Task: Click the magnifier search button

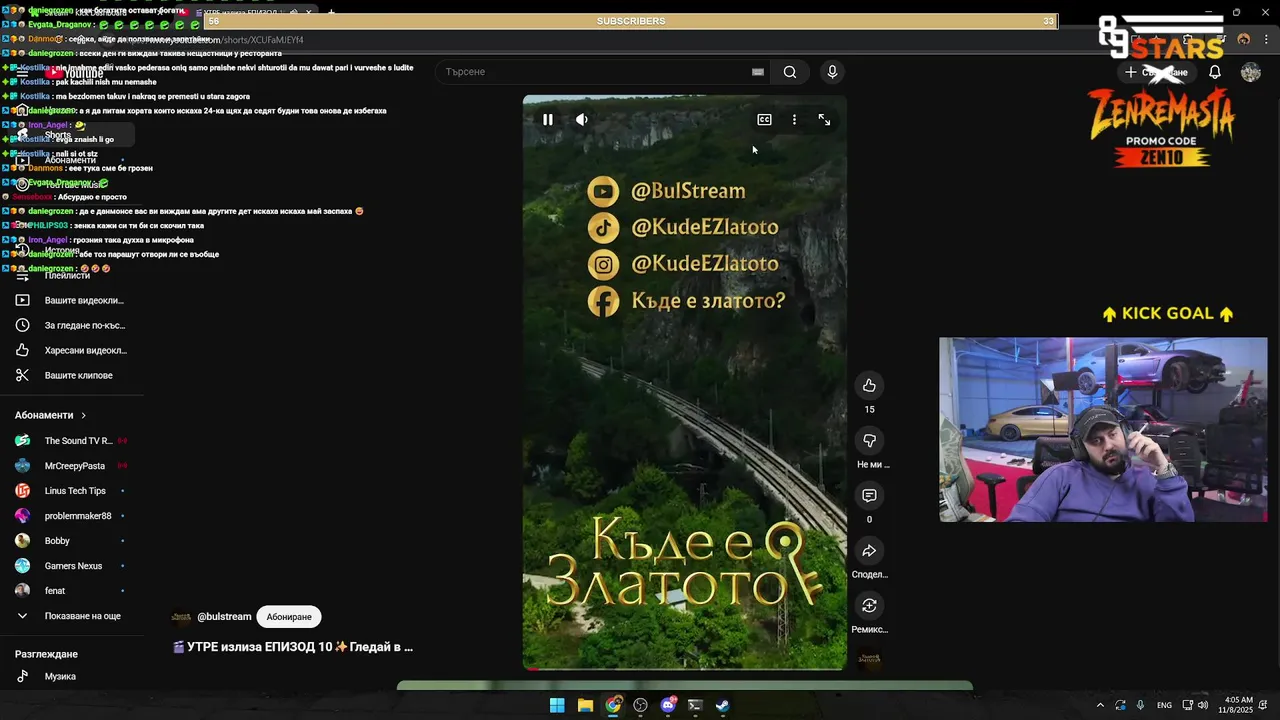Action: click(x=790, y=72)
